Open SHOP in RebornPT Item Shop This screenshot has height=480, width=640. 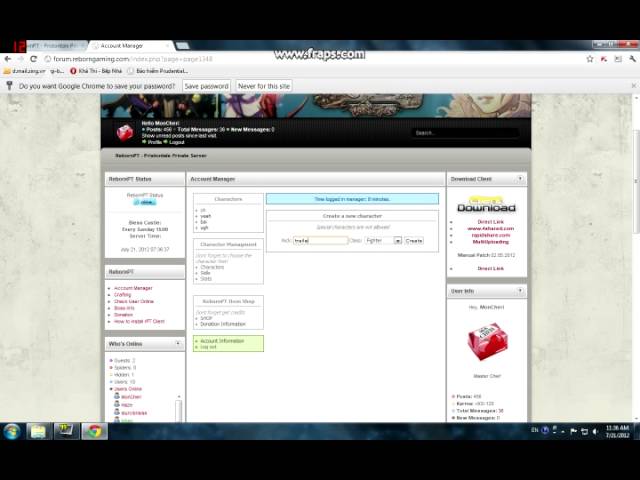coord(206,318)
